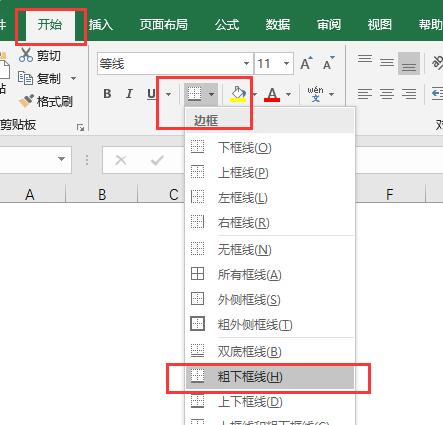443x425 pixels.
Task: Click the Copy (复制) button
Action: 40,79
